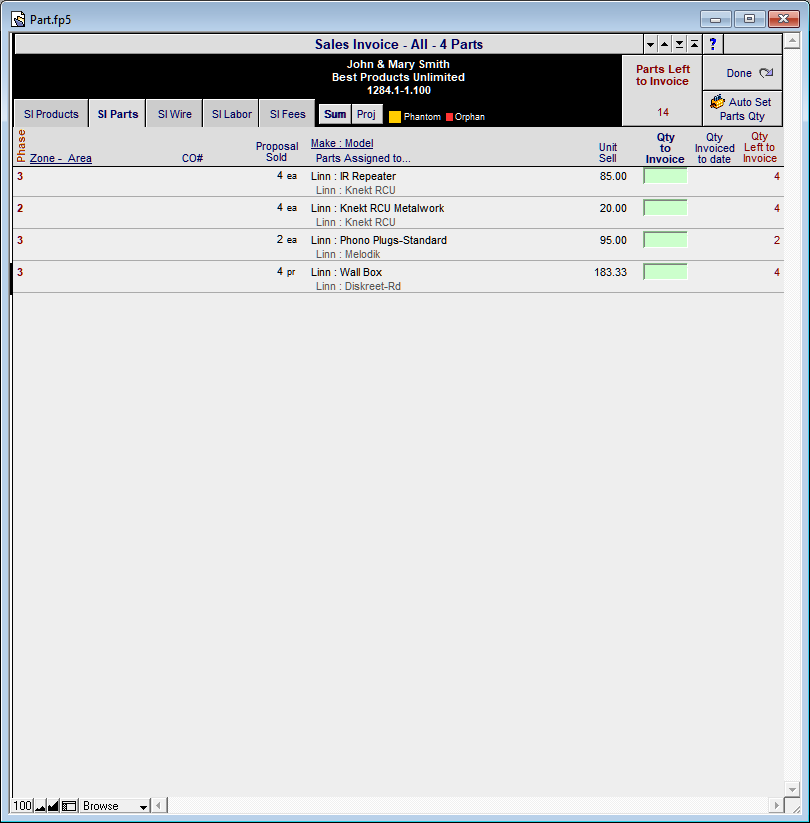Screen dimensions: 810x823
Task: Click the 'Sales Invoice - All - 4 Parts' title
Action: tap(399, 44)
